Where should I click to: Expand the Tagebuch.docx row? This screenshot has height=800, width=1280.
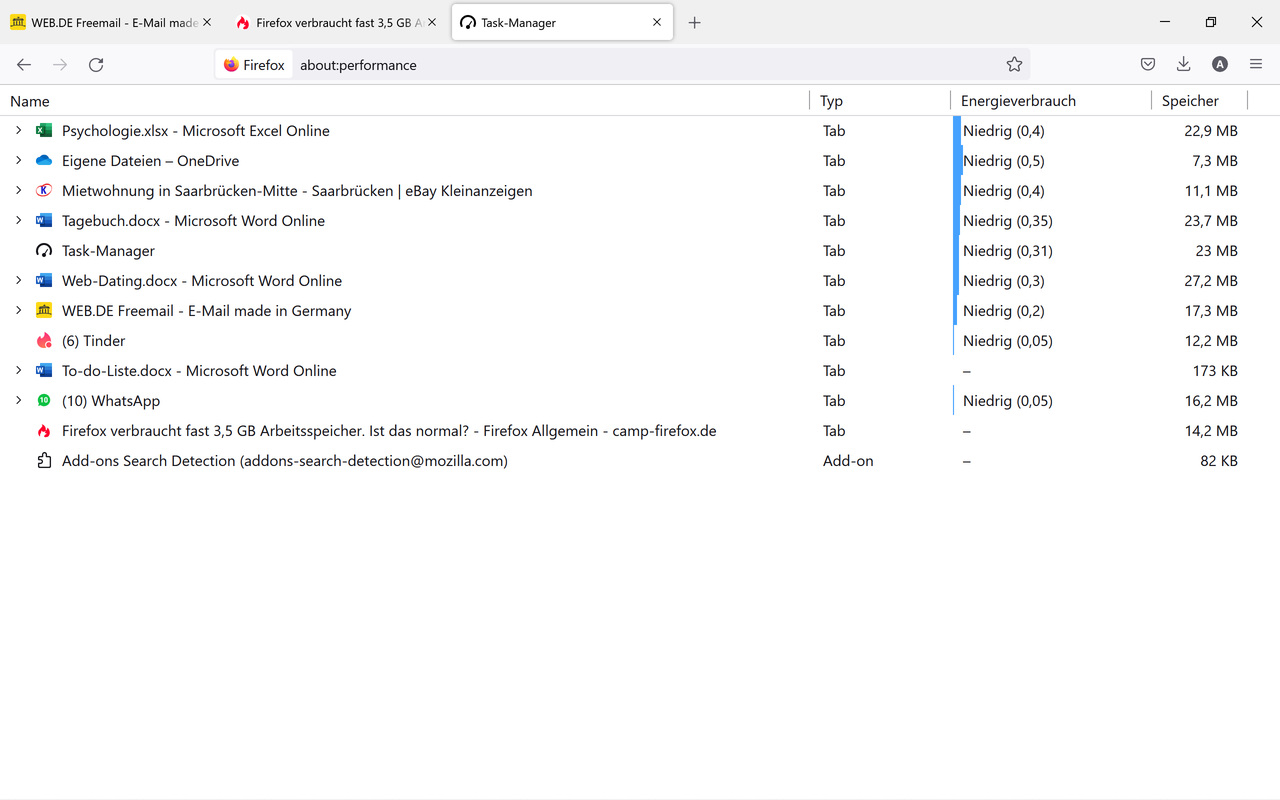coord(18,221)
